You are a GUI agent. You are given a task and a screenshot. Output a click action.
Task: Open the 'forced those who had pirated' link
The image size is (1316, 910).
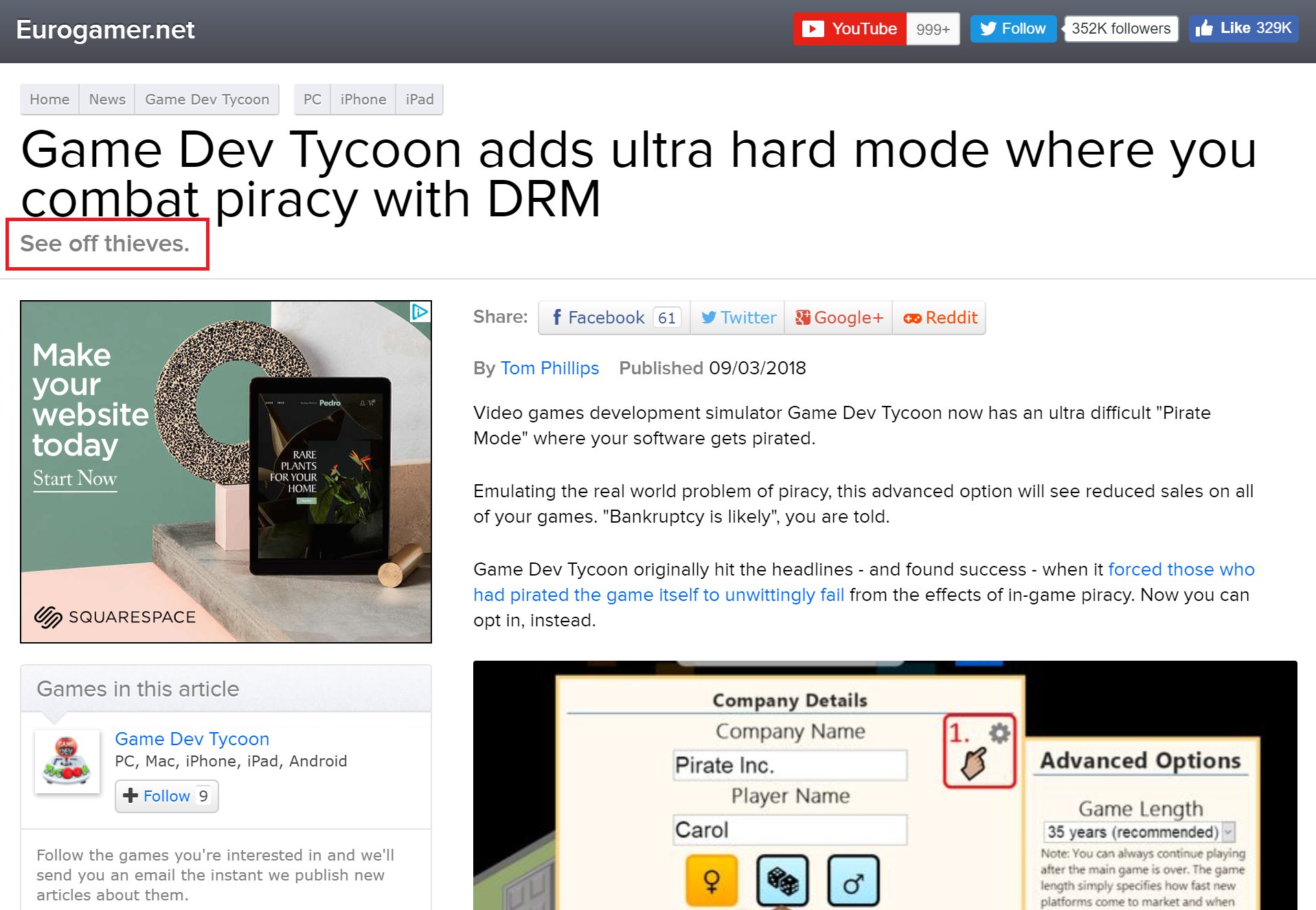(864, 582)
